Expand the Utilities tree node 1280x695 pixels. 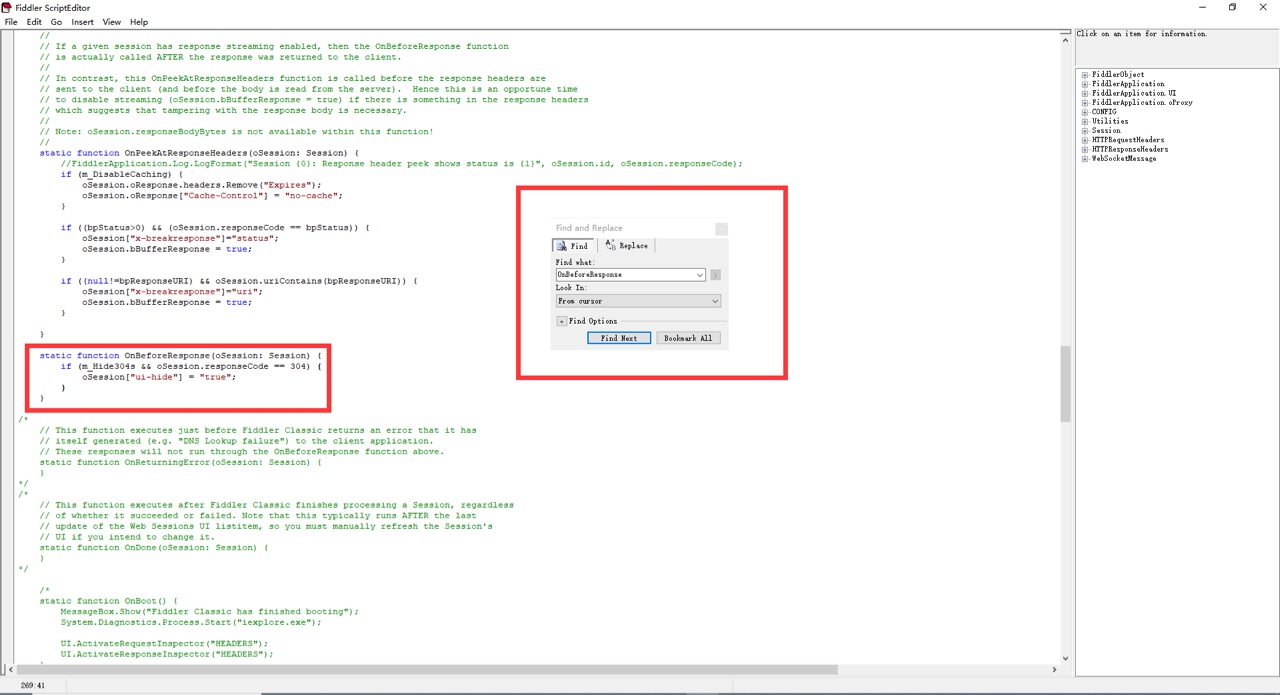[1085, 121]
